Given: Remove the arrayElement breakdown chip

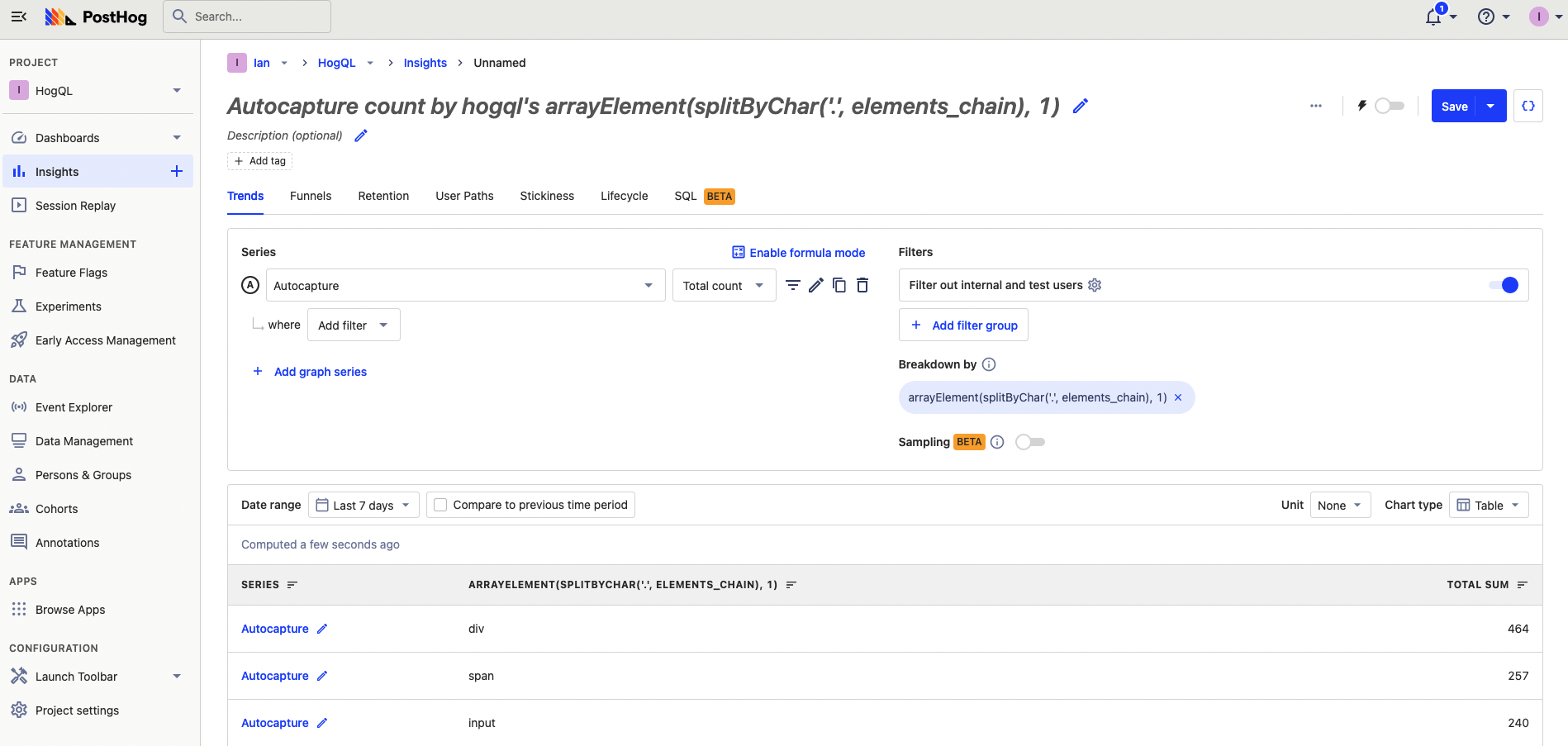Looking at the screenshot, I should tap(1178, 397).
